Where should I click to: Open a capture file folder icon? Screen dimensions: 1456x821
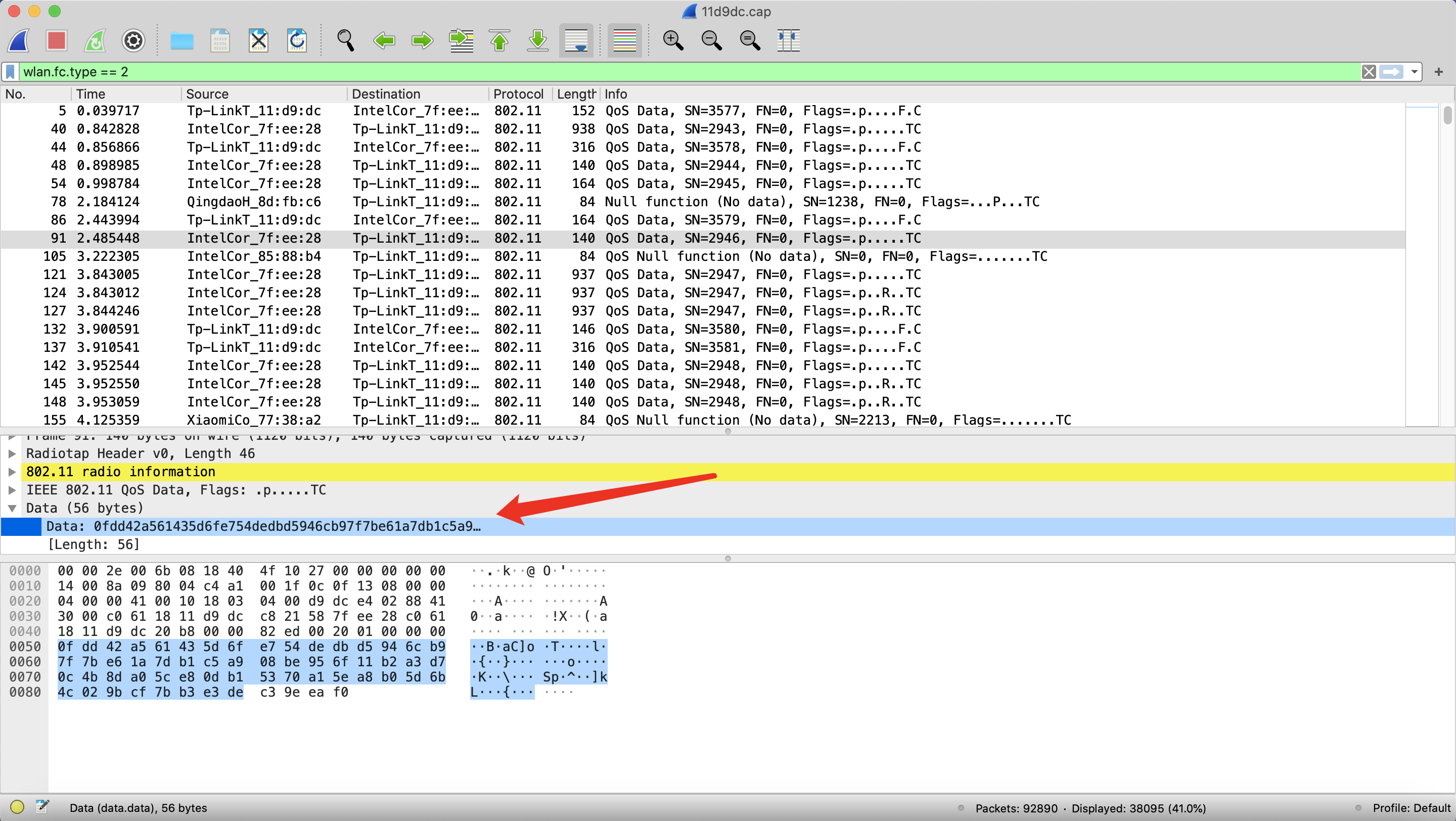point(182,40)
